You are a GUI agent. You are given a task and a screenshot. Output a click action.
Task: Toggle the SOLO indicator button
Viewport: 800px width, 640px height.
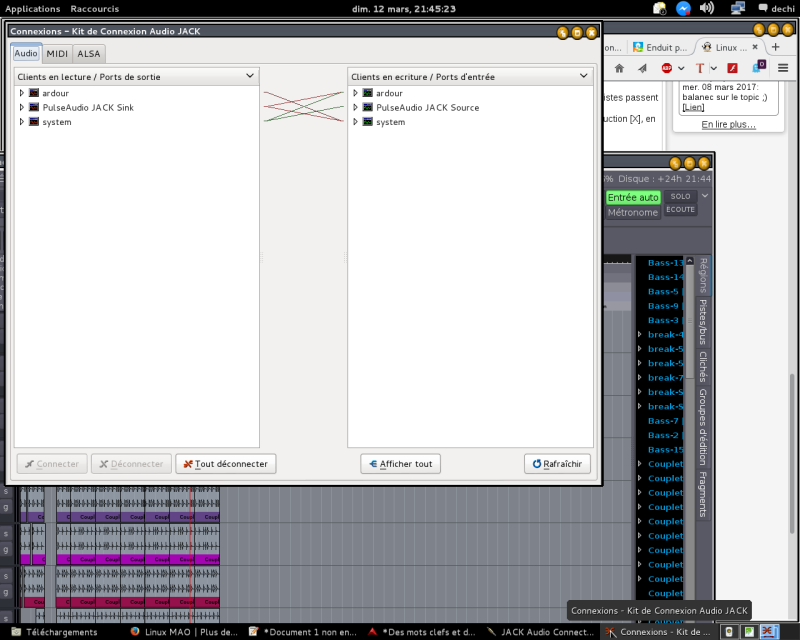click(x=680, y=196)
